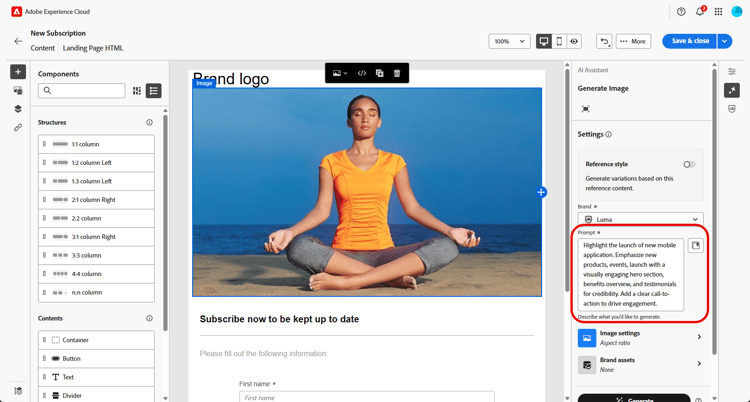The width and height of the screenshot is (750, 402).
Task: Select the 2:2 column structure
Action: click(x=96, y=218)
